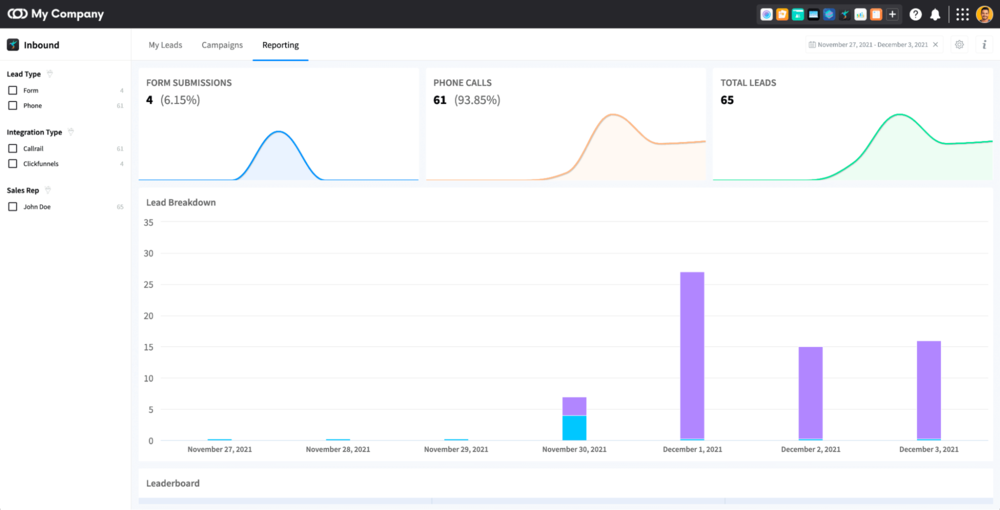The height and width of the screenshot is (510, 1000).
Task: Click the December 1, 2021 purple bar
Action: click(x=692, y=354)
